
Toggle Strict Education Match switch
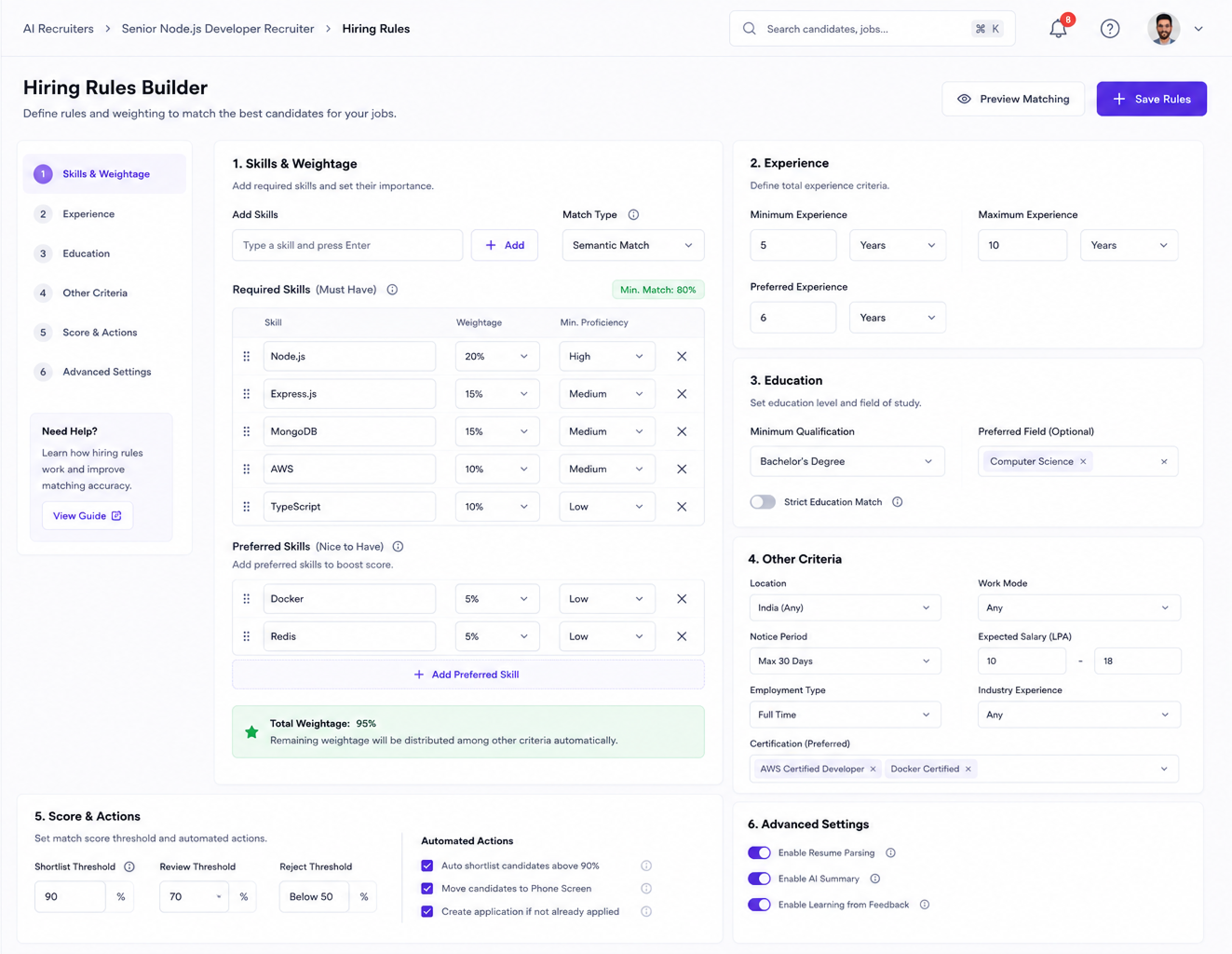[x=763, y=502]
